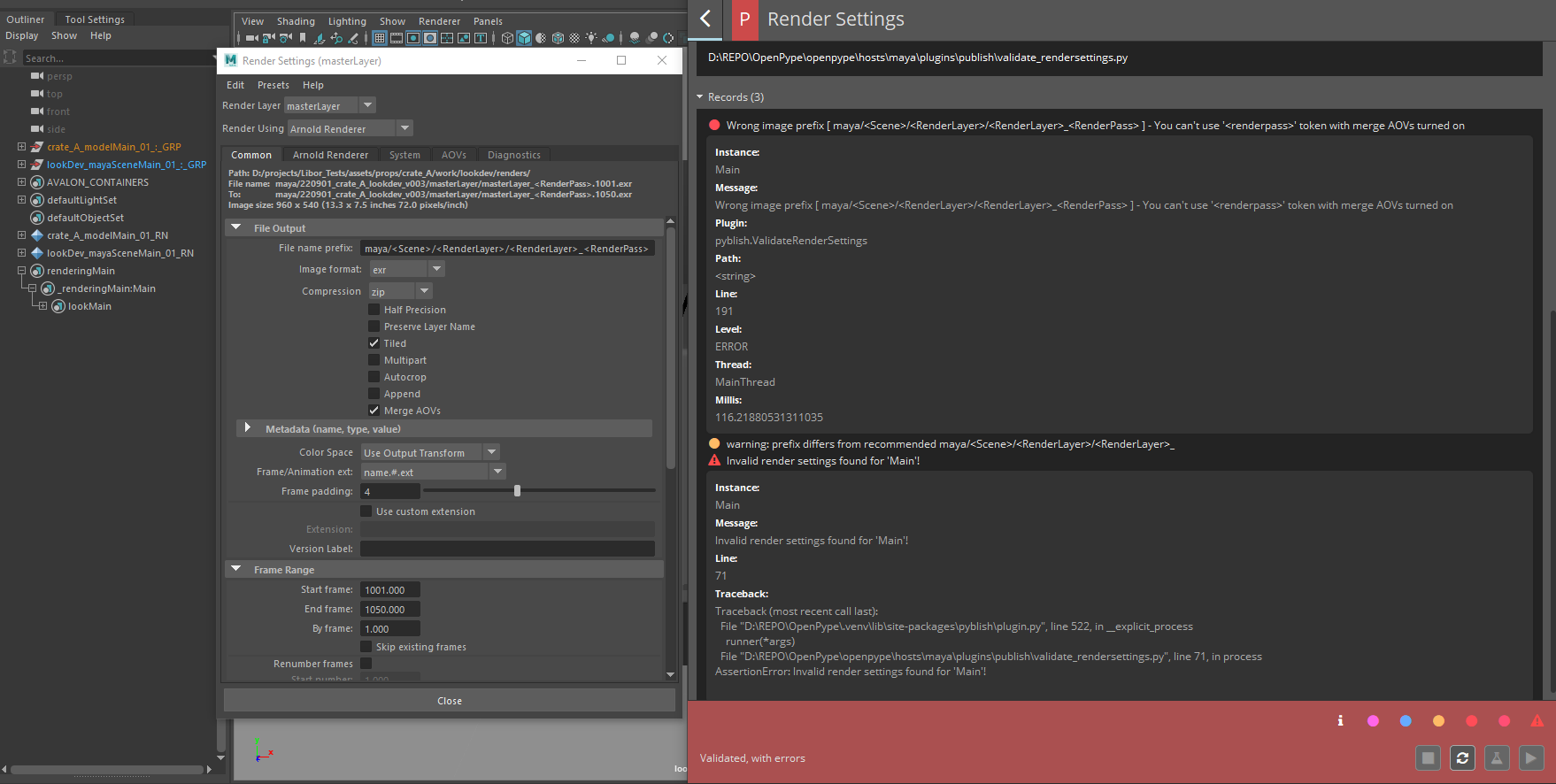Open the Image format exr dropdown
This screenshot has width=1556, height=784.
(x=406, y=269)
